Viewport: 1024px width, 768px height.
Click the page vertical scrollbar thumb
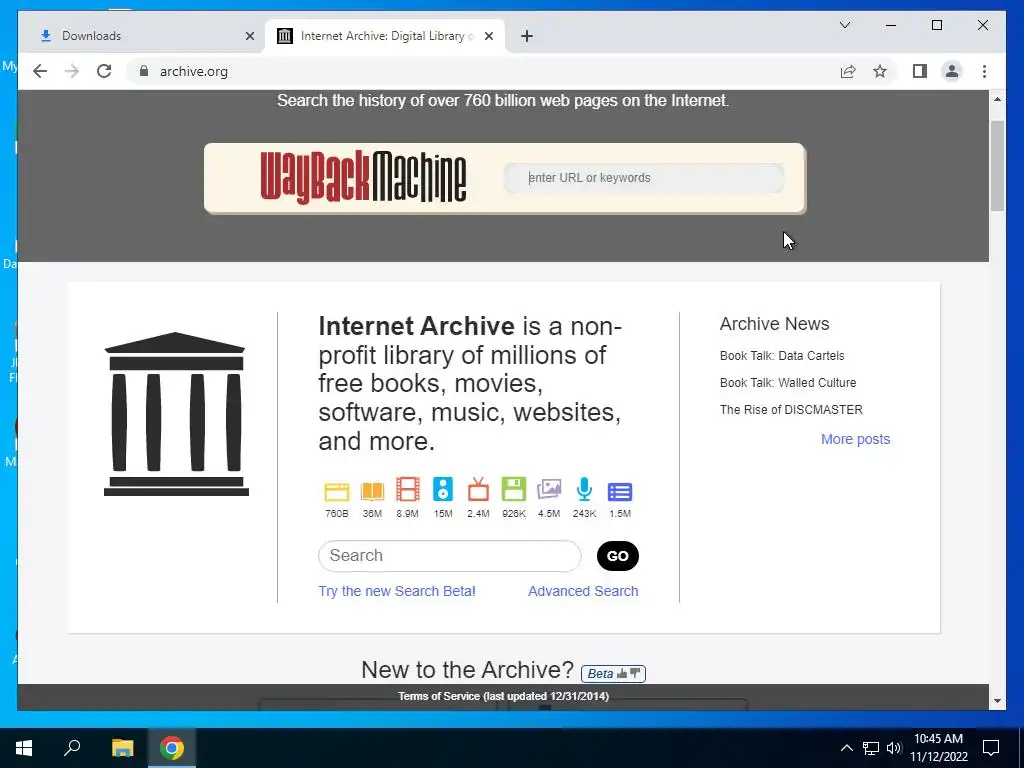pos(997,166)
